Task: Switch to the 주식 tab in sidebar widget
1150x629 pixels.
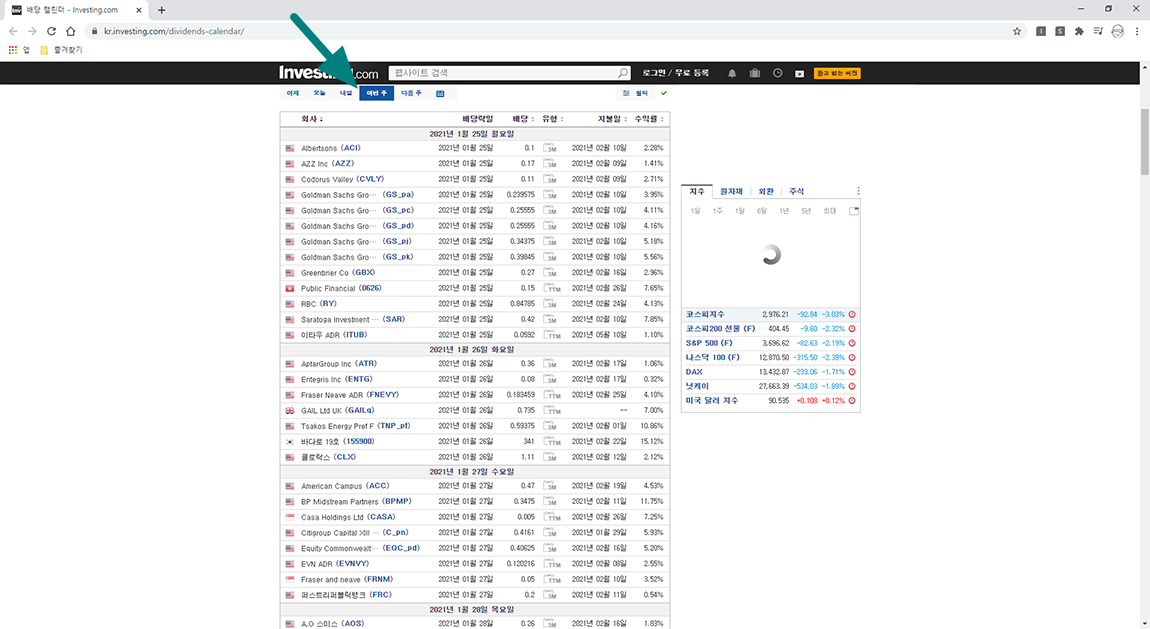Action: pos(796,191)
